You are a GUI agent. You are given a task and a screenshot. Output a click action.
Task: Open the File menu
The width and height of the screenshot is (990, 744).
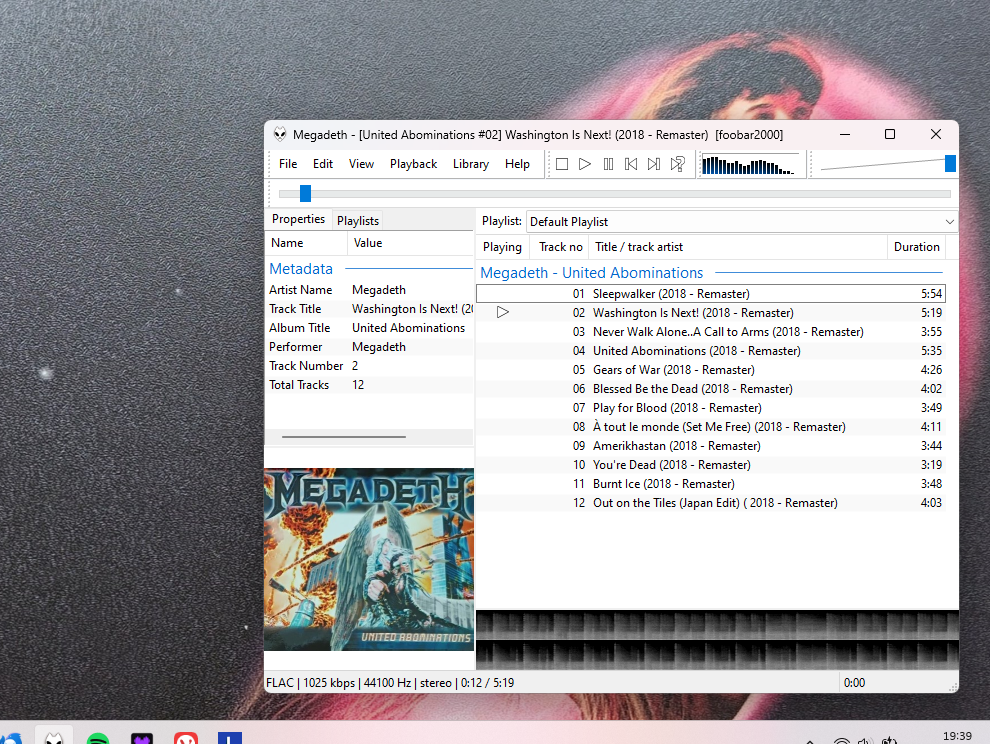point(288,164)
